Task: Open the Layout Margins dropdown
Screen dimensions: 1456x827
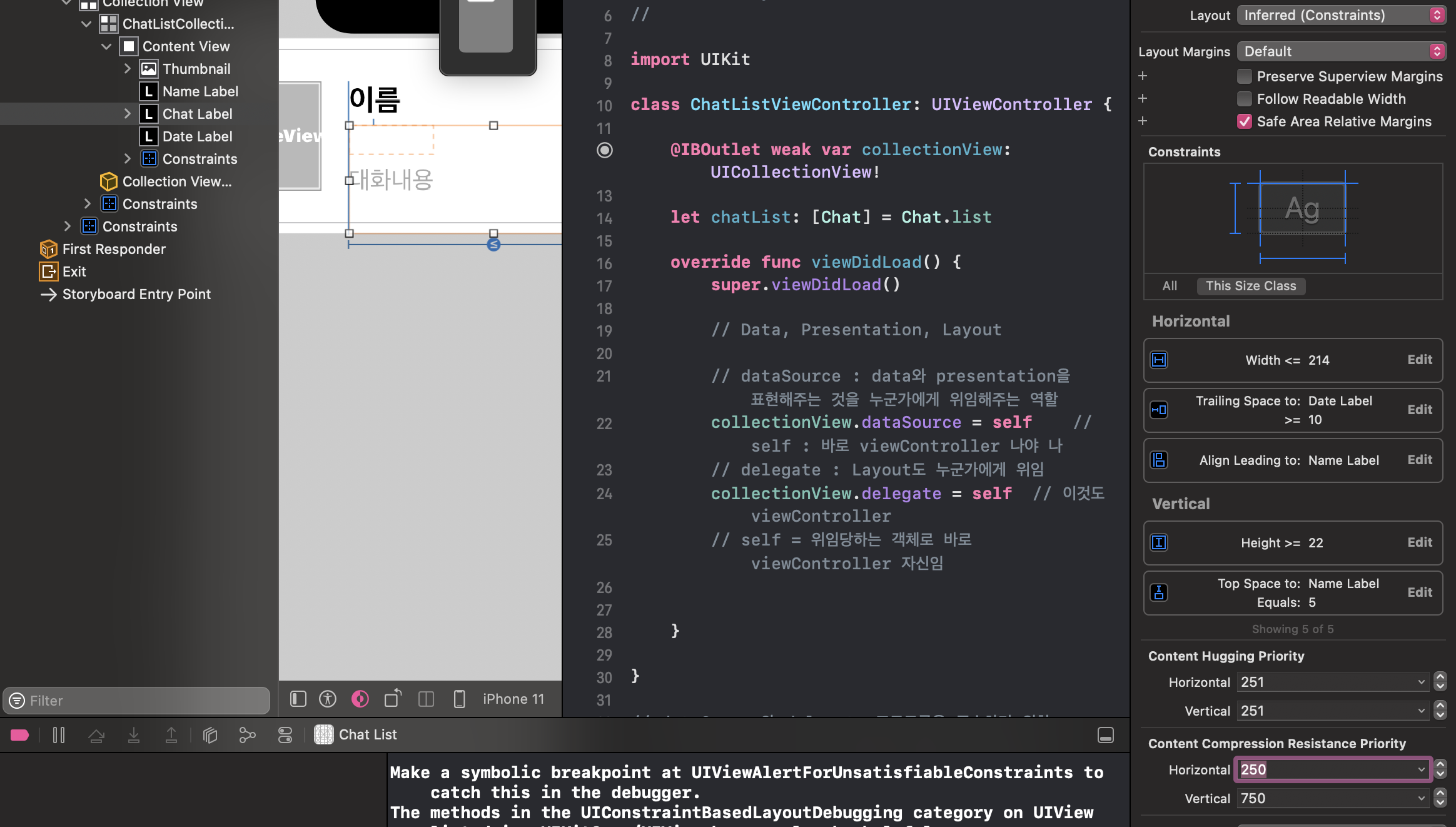Action: tap(1340, 51)
